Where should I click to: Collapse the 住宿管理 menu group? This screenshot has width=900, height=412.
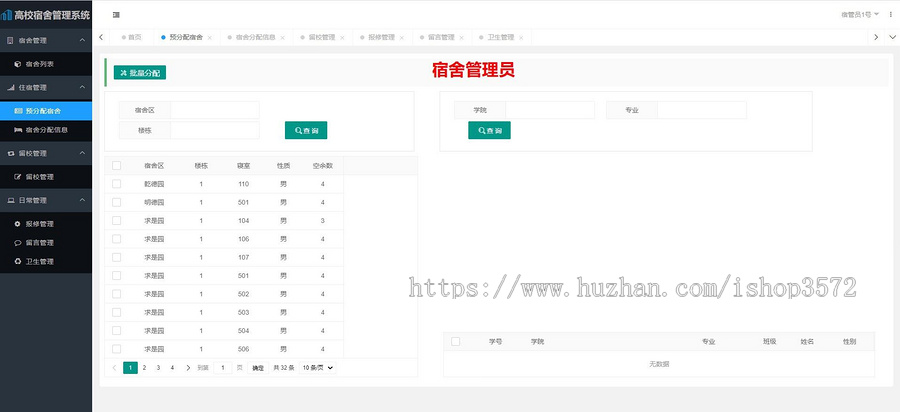(82, 87)
